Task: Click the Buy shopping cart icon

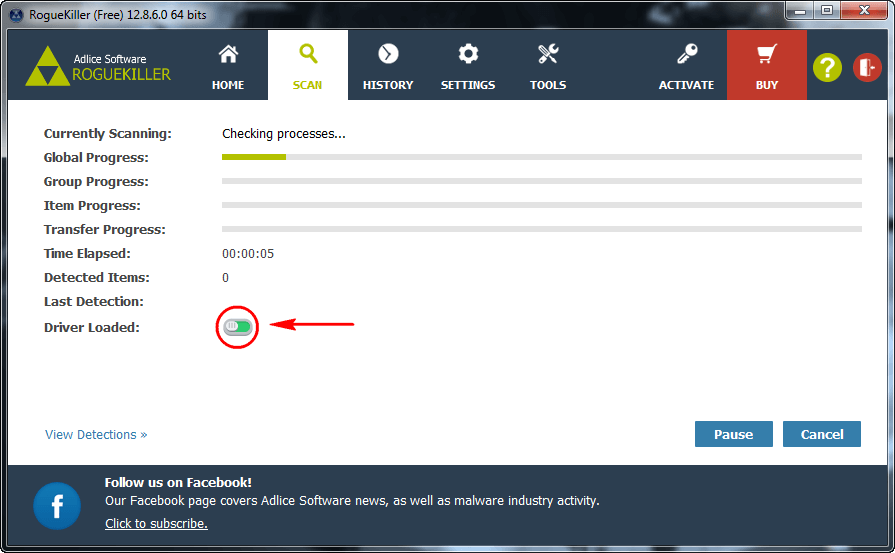Action: [767, 54]
